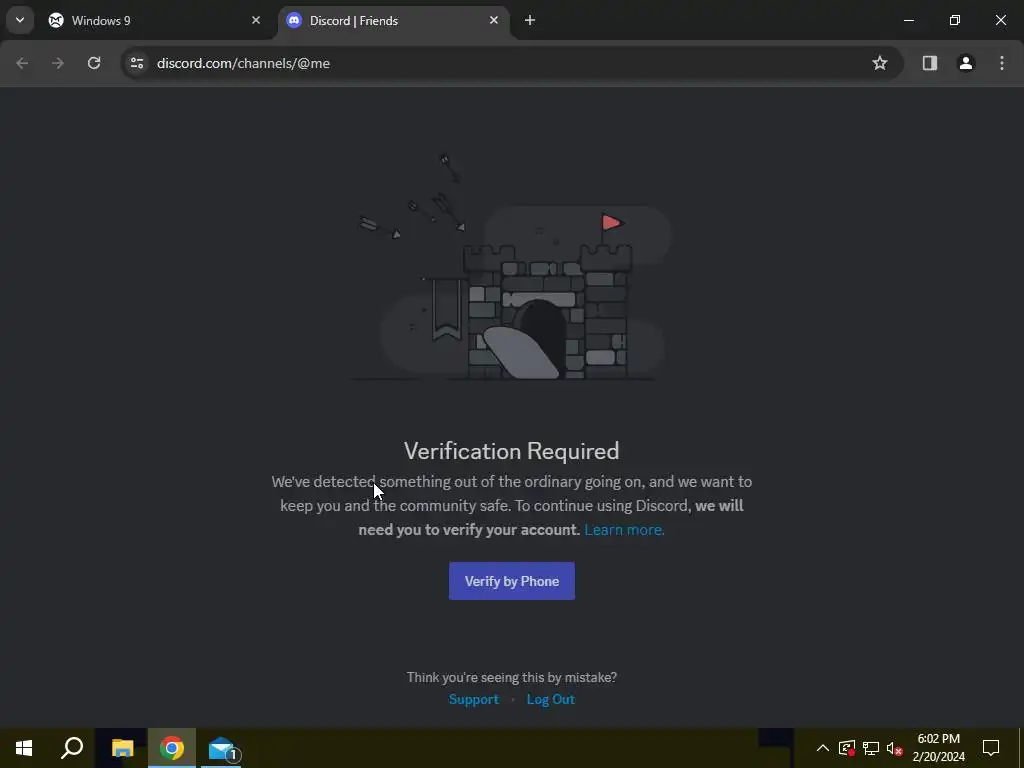This screenshot has width=1024, height=768.
Task: Click the security alert tray icon
Action: tap(847, 748)
